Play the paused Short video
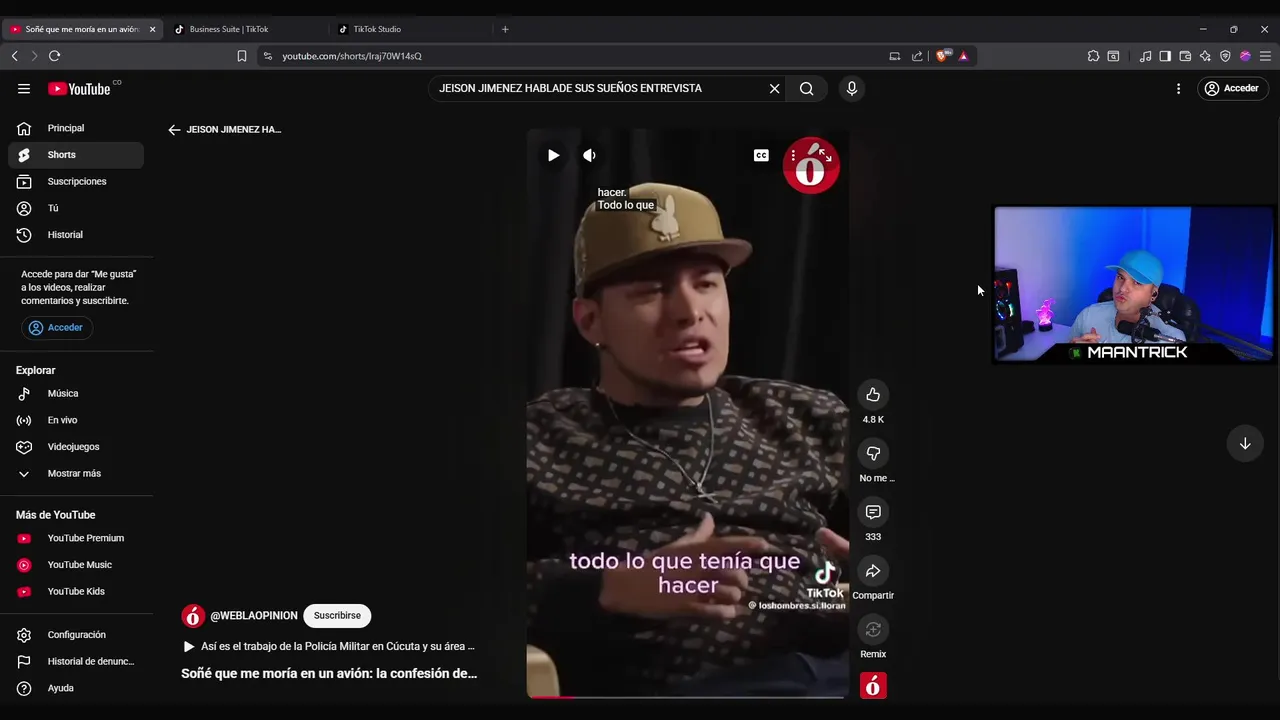The height and width of the screenshot is (720, 1280). (553, 155)
